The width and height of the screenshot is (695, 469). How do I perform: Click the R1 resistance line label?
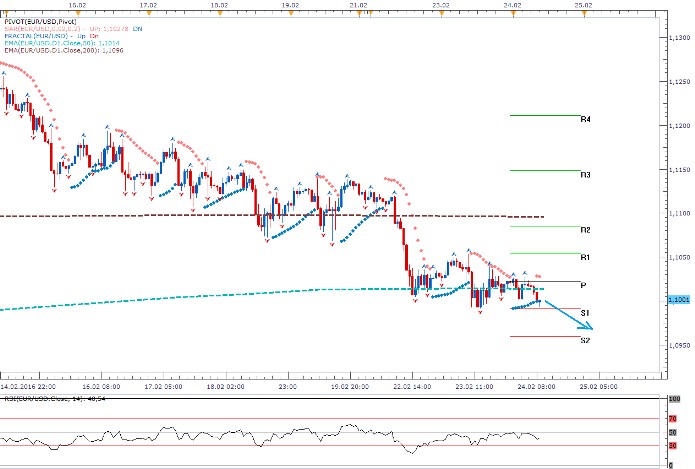(586, 257)
